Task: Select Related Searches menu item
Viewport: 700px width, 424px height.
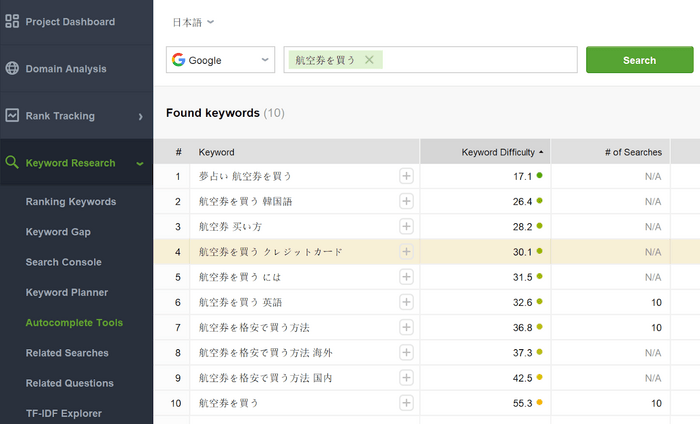Action: pyautogui.click(x=67, y=353)
